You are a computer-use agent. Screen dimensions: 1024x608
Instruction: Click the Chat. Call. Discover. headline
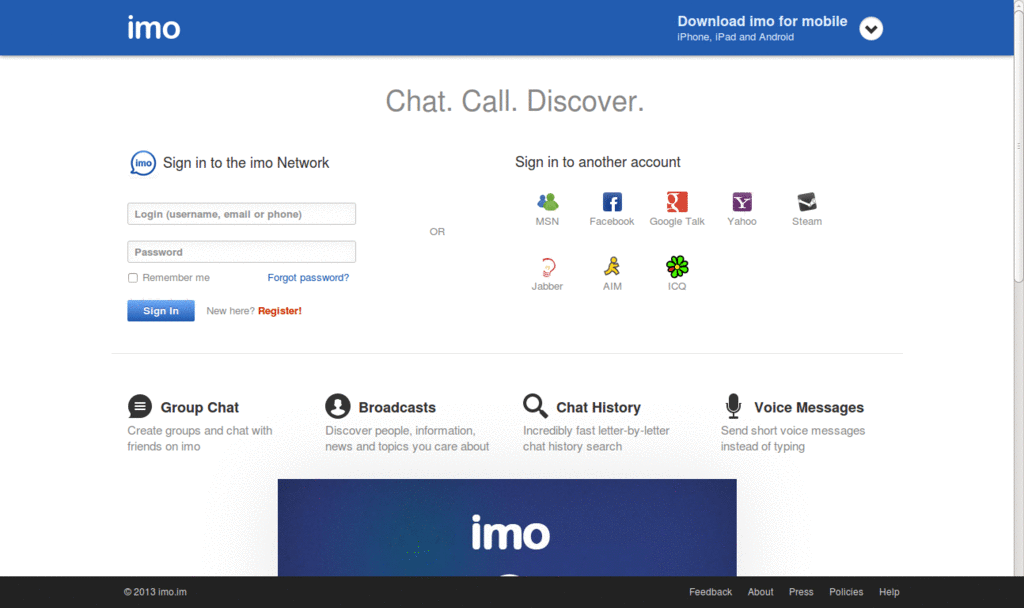pos(515,101)
